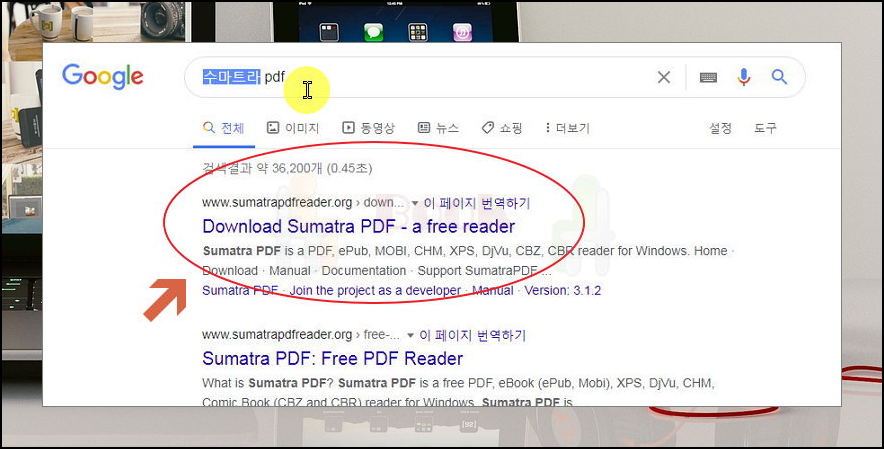Tap the purple iTunes icon on background tablet
This screenshot has height=449, width=884.
pyautogui.click(x=462, y=32)
